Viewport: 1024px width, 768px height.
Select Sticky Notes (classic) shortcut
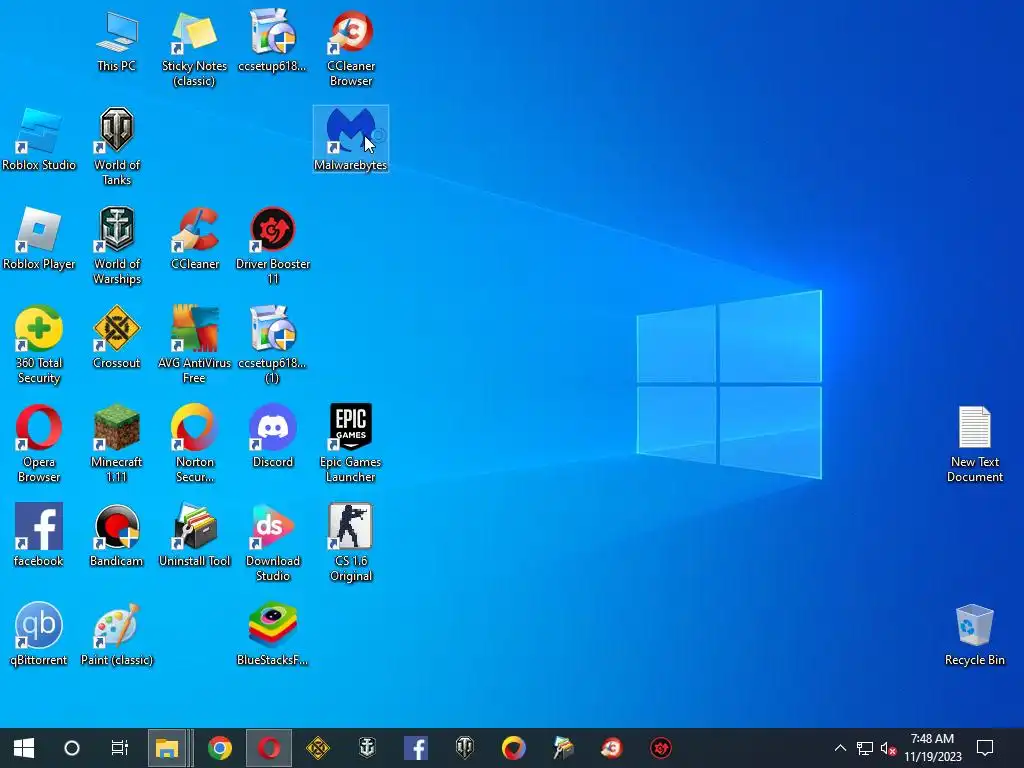coord(194,48)
